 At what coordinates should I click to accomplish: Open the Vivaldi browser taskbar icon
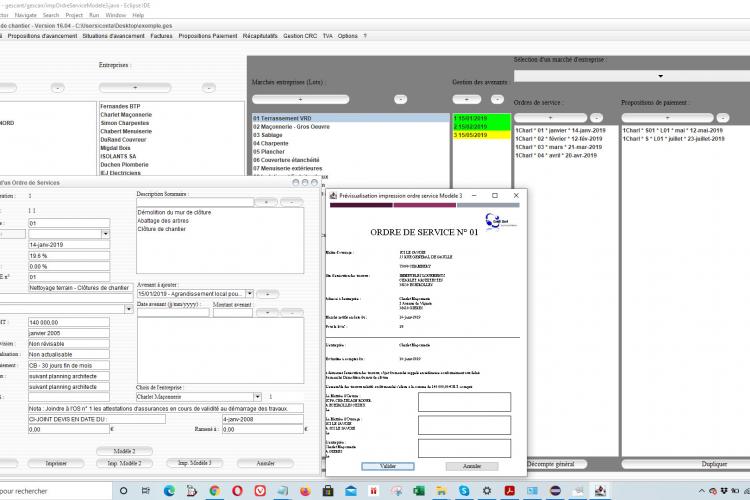[x=260, y=490]
